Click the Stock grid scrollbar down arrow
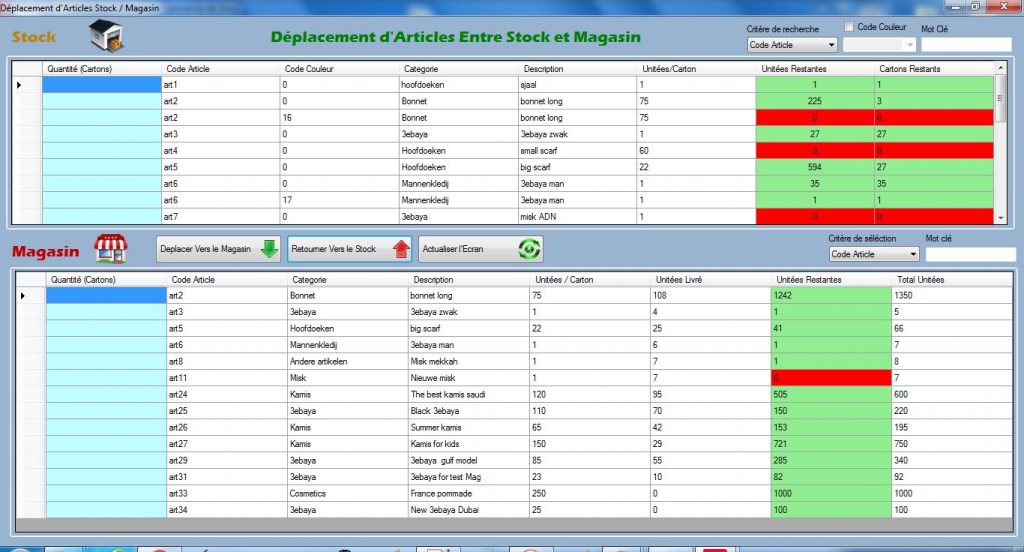The image size is (1024, 552). coord(1000,217)
